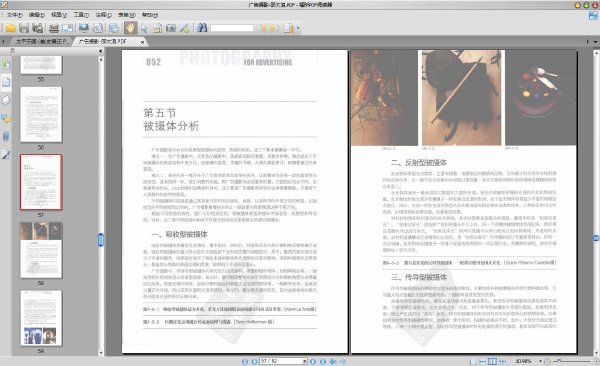Open the zoom percentage dropdown
The height and width of the screenshot is (366, 600).
point(540,361)
